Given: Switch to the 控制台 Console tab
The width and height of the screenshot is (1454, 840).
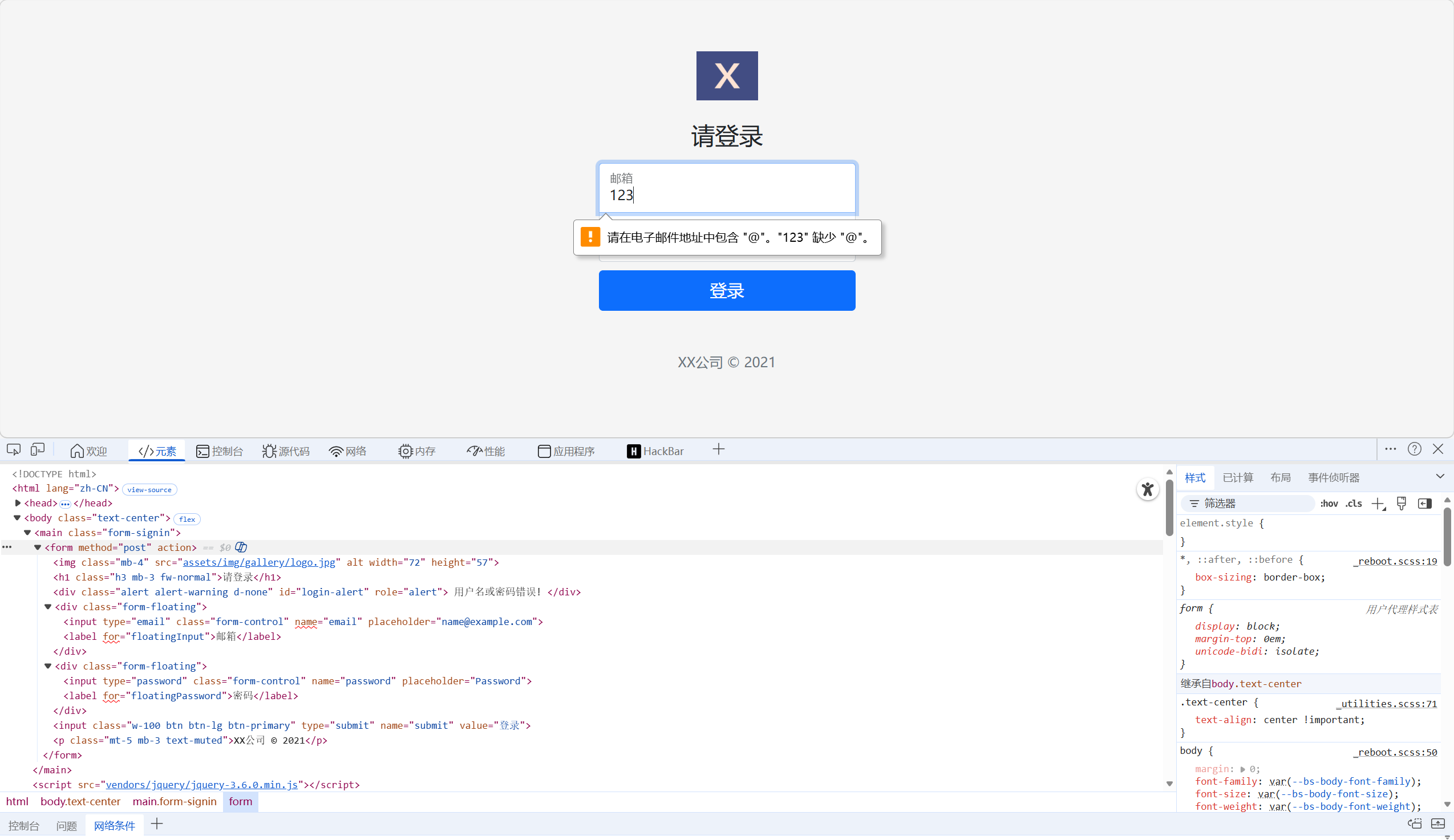Looking at the screenshot, I should 220,451.
